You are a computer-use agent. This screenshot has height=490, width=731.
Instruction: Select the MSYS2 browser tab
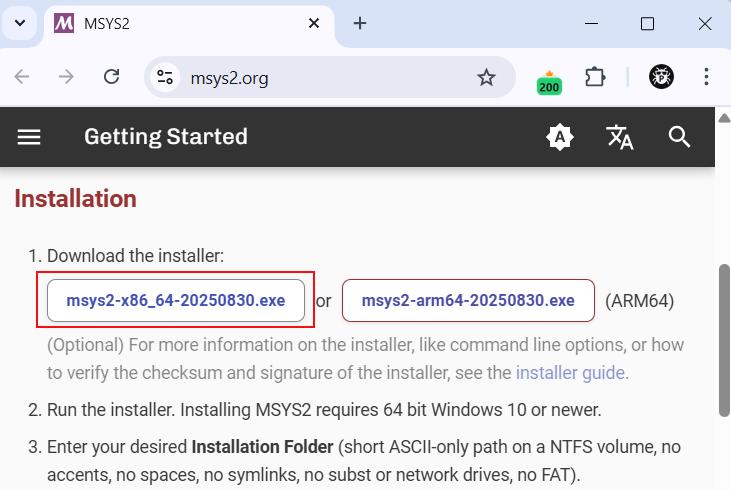[189, 24]
